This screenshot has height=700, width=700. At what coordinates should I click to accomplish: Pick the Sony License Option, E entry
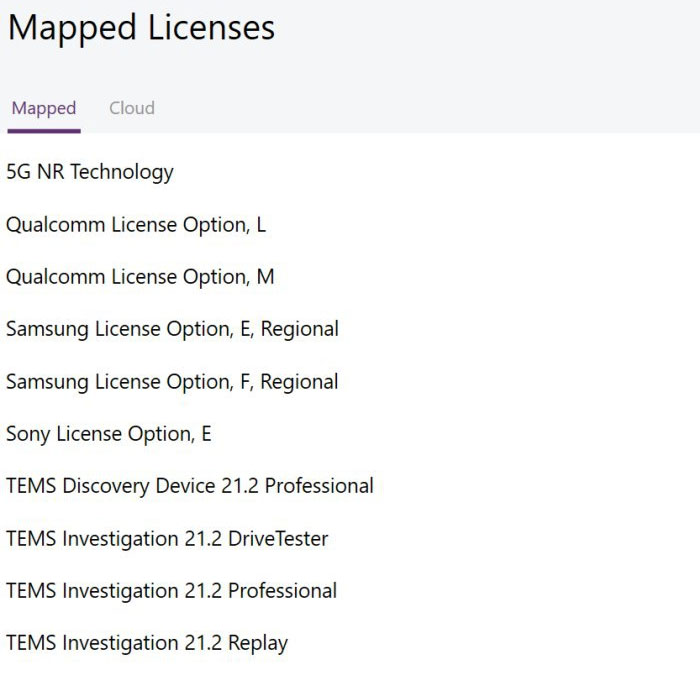pos(108,434)
